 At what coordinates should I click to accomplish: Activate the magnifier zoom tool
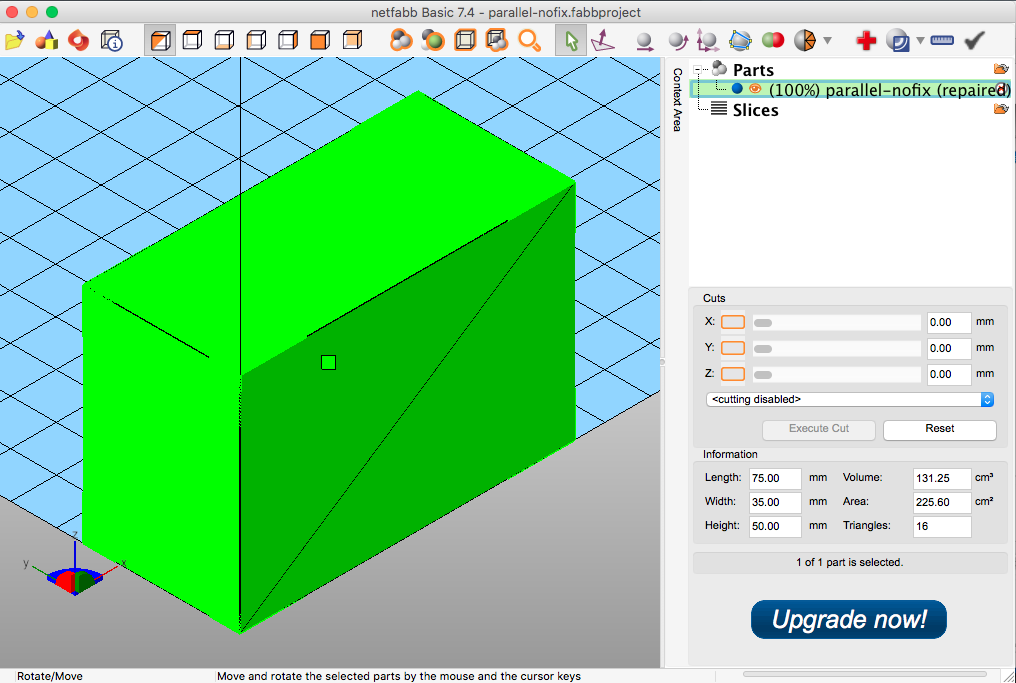pos(529,40)
